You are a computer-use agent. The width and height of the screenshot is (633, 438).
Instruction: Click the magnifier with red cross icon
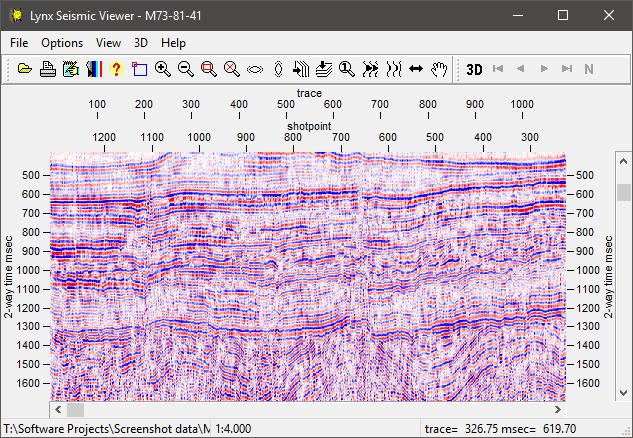232,69
